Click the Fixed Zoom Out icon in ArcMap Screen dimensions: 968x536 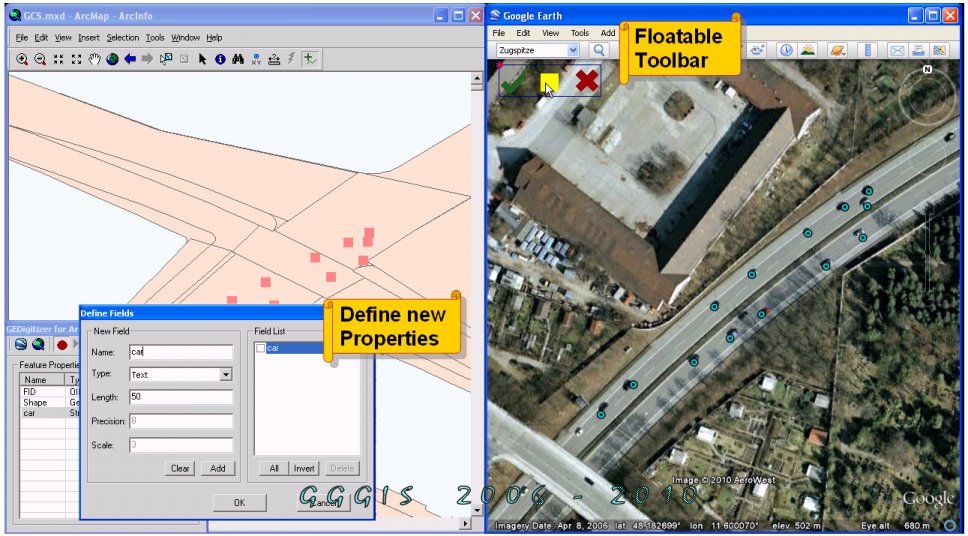[x=77, y=59]
